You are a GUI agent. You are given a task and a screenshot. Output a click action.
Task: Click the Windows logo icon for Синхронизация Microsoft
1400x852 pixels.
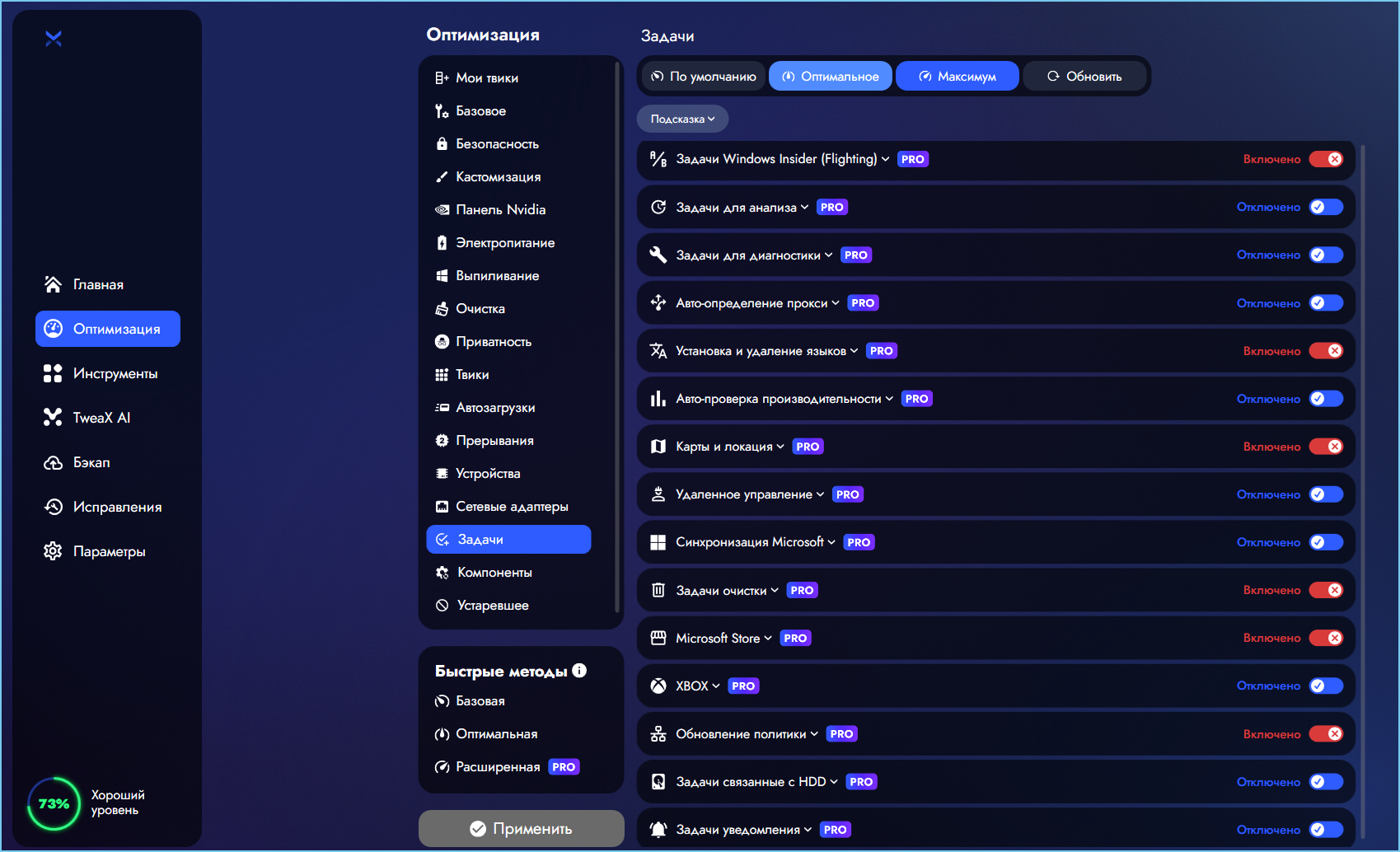658,542
